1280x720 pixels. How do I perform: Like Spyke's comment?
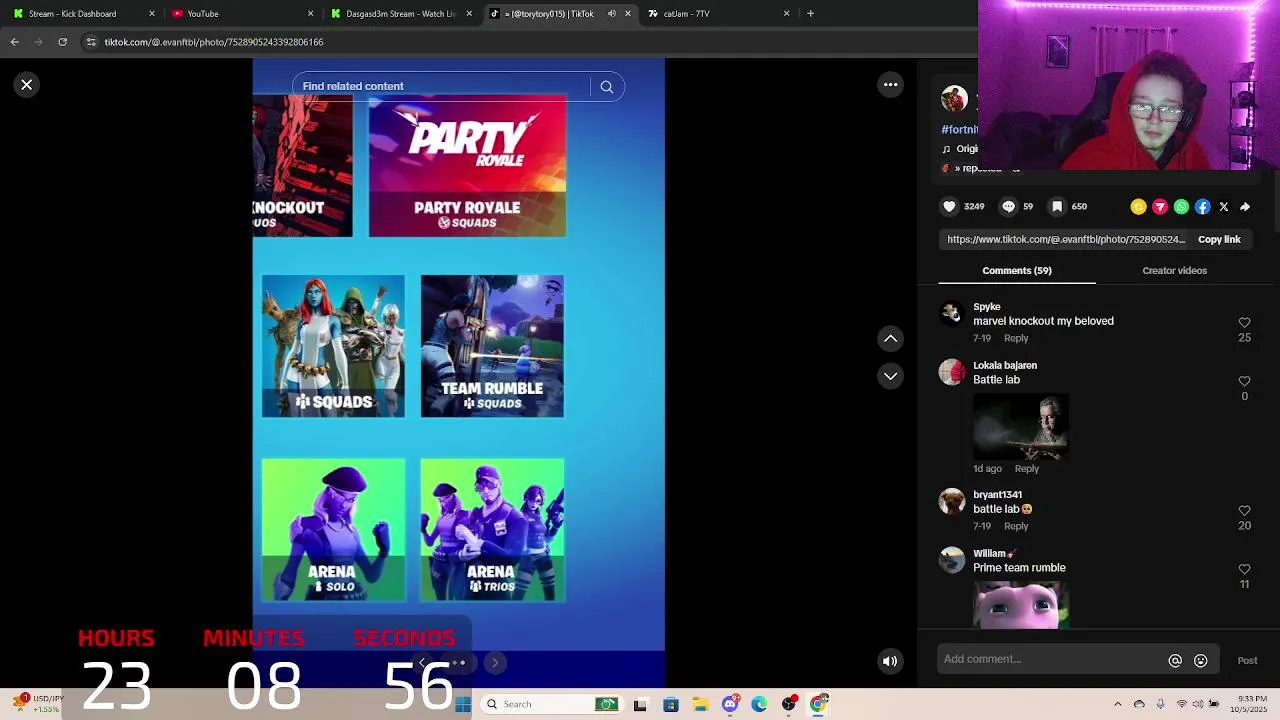click(1244, 323)
